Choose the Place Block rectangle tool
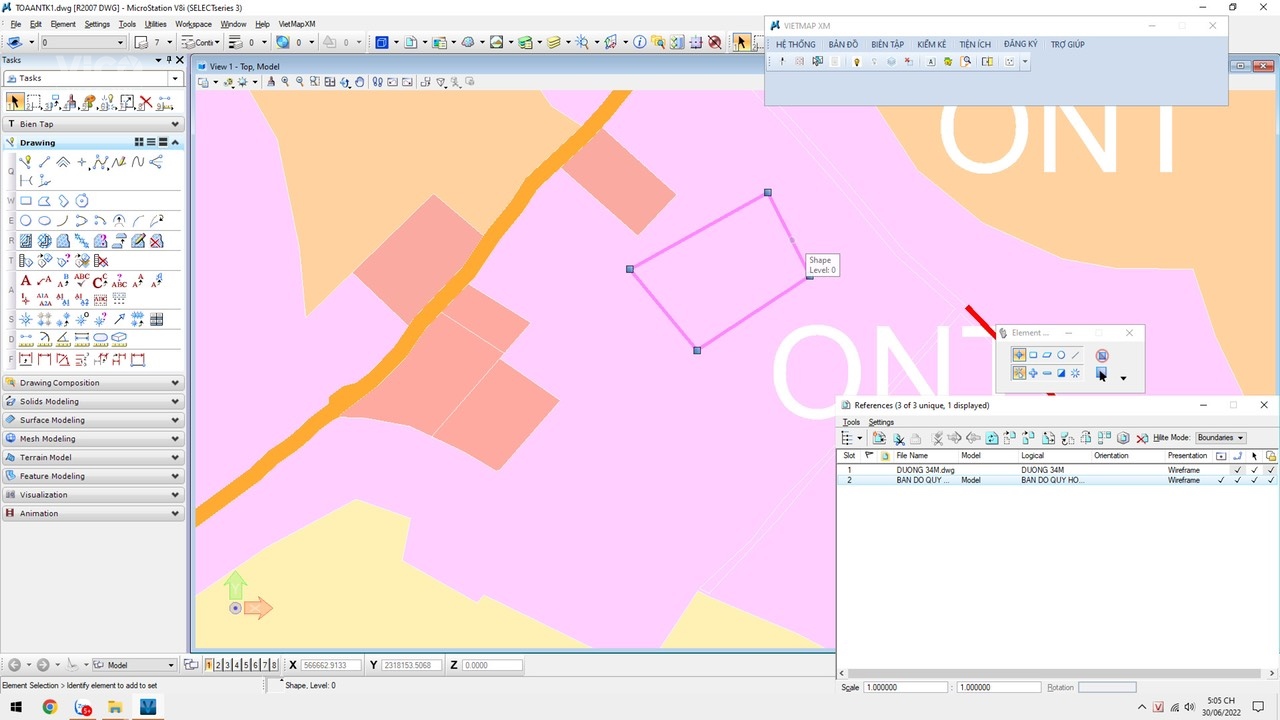1280x720 pixels. point(26,200)
